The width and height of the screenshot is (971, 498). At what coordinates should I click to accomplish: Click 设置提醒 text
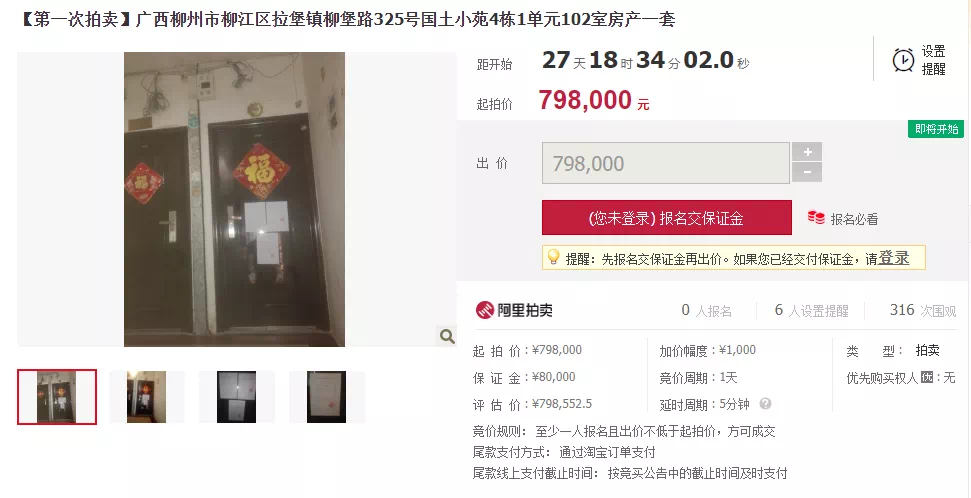pos(933,60)
